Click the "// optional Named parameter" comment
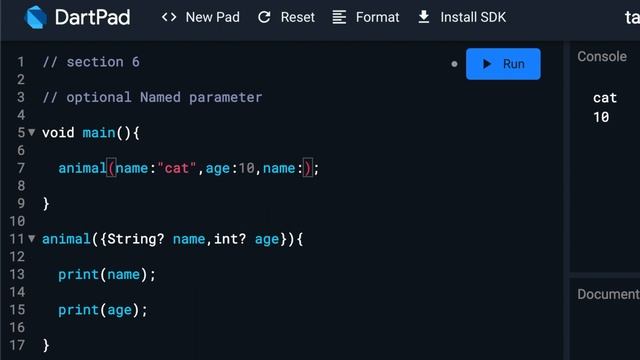640x360 pixels. coord(152,98)
